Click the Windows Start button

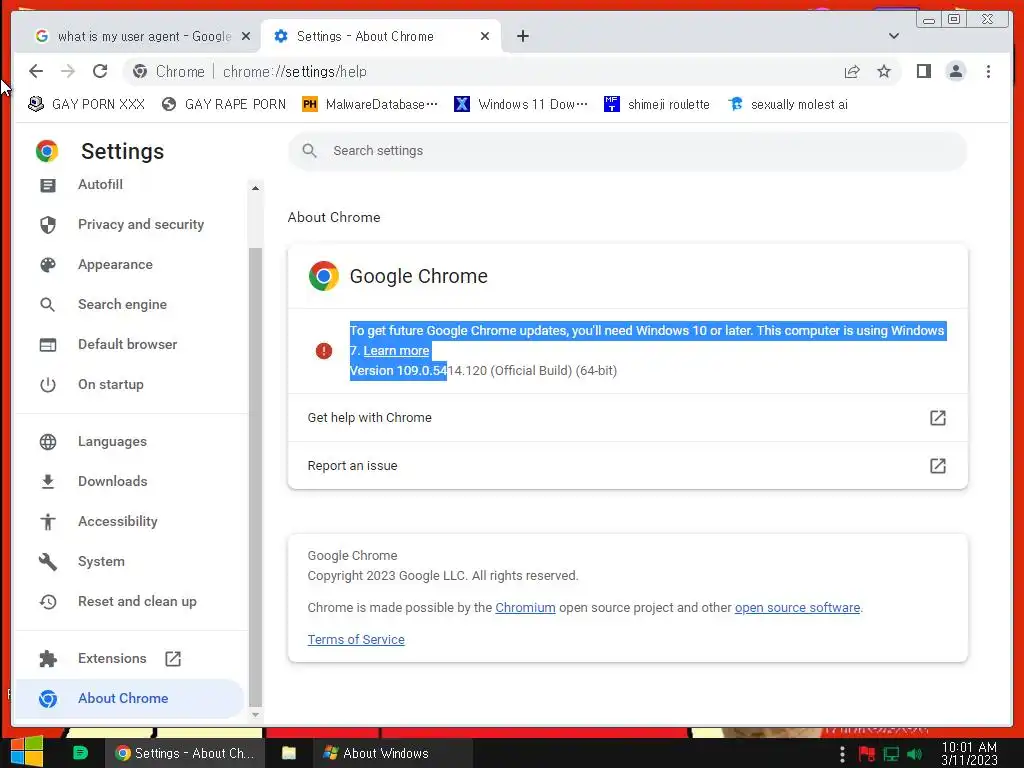(27, 753)
